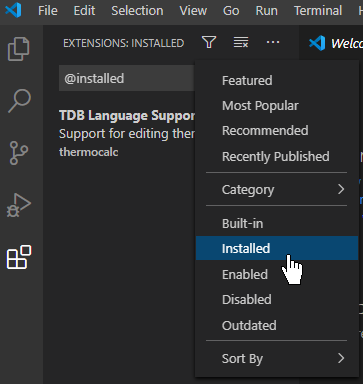Click the thermocalc publisher name

tap(89, 152)
